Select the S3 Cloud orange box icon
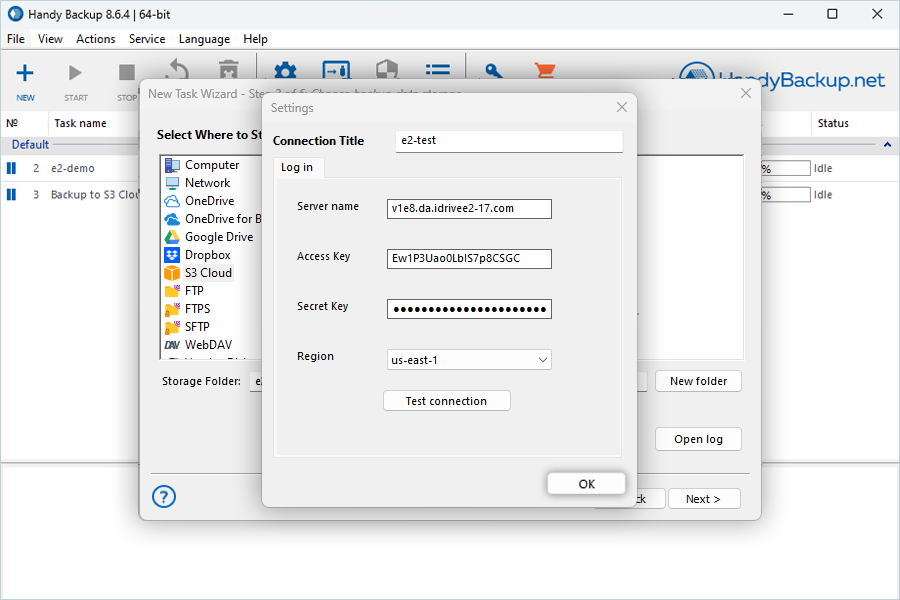 172,273
